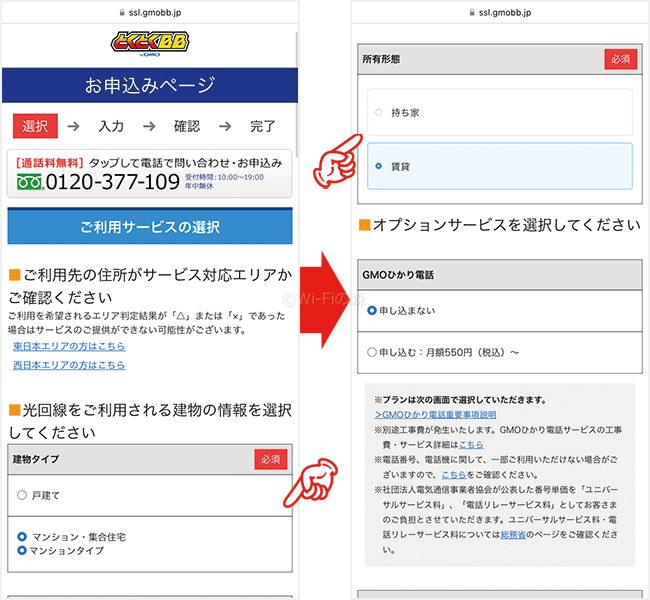Image resolution: width=650 pixels, height=600 pixels.
Task: Click the 必須 badge beside 建物タイプ
Action: tap(271, 459)
